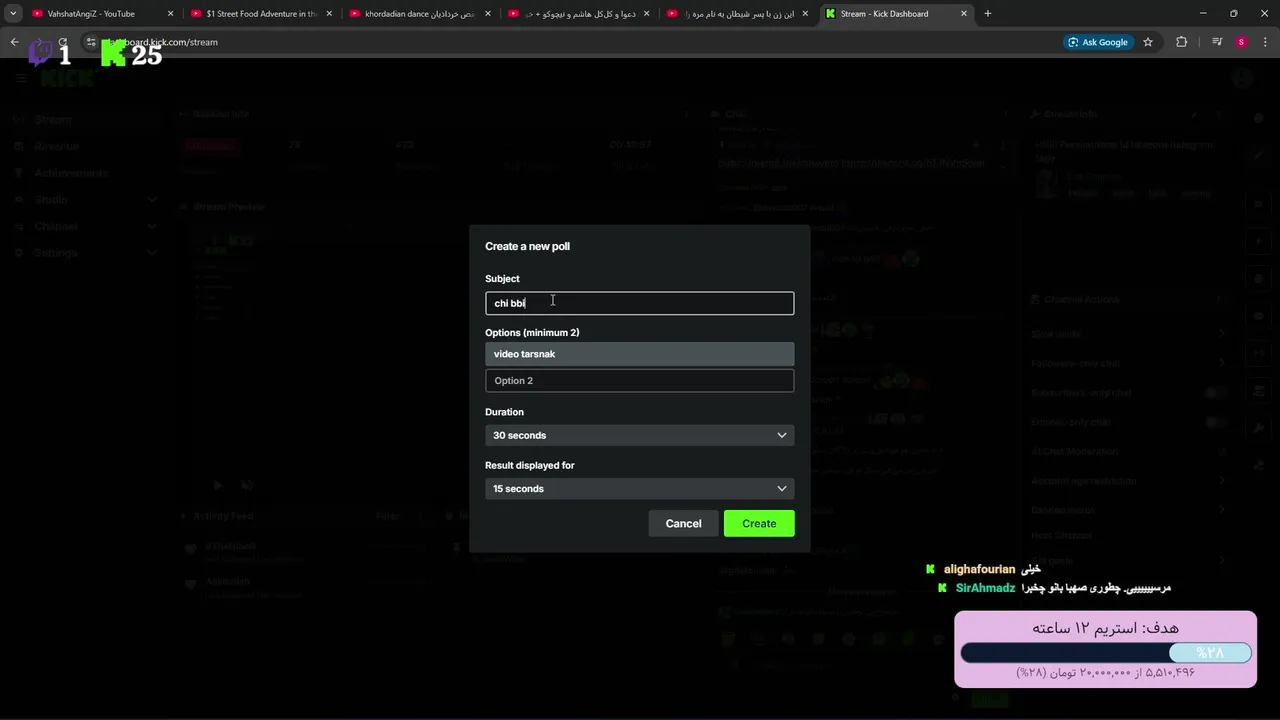This screenshot has width=1280, height=720.
Task: Click the poll Subject text field
Action: click(640, 303)
